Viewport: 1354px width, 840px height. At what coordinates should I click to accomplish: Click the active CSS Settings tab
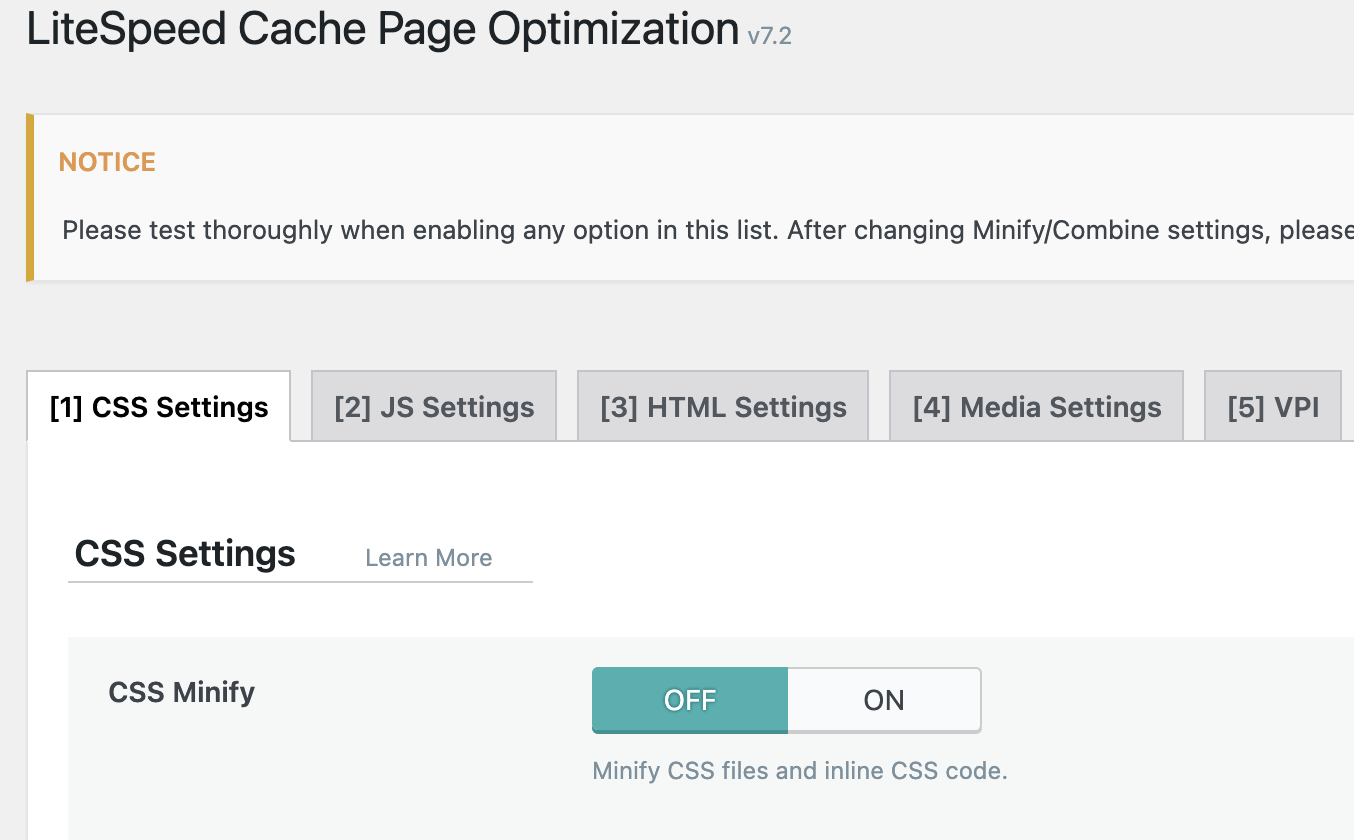pyautogui.click(x=159, y=407)
